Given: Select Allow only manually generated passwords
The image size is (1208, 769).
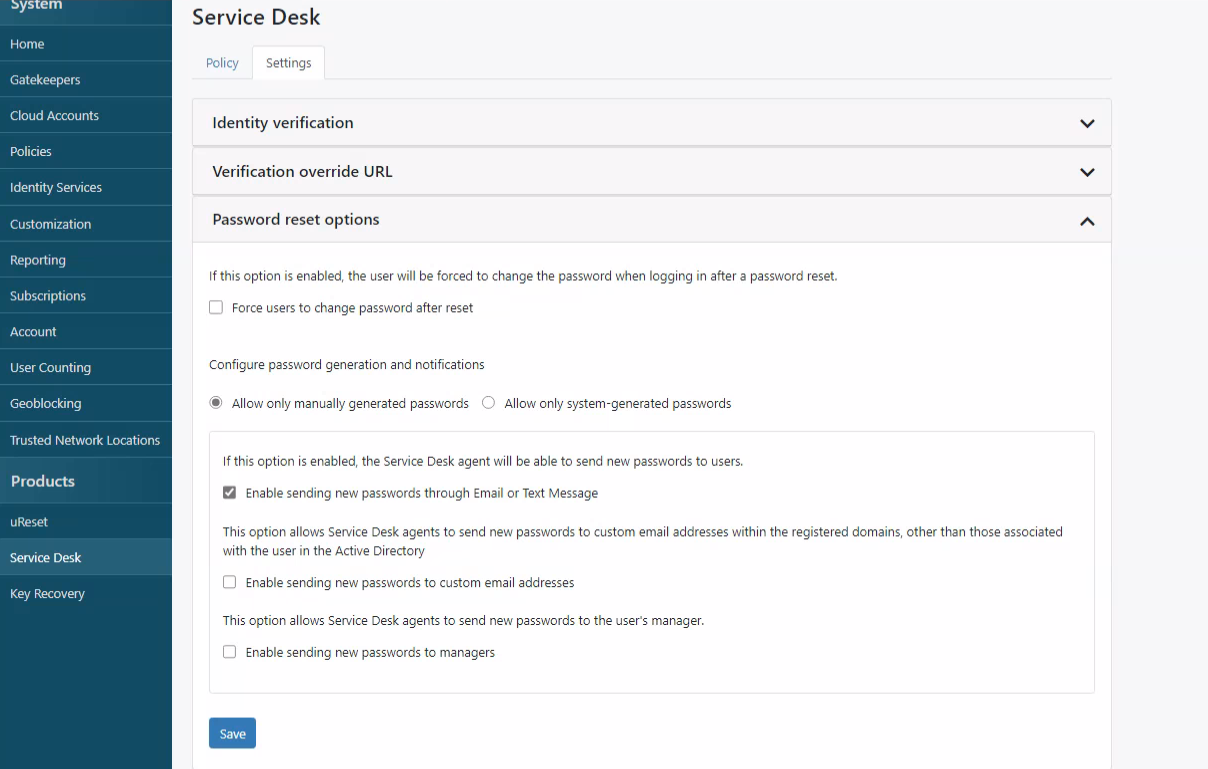Looking at the screenshot, I should 216,404.
